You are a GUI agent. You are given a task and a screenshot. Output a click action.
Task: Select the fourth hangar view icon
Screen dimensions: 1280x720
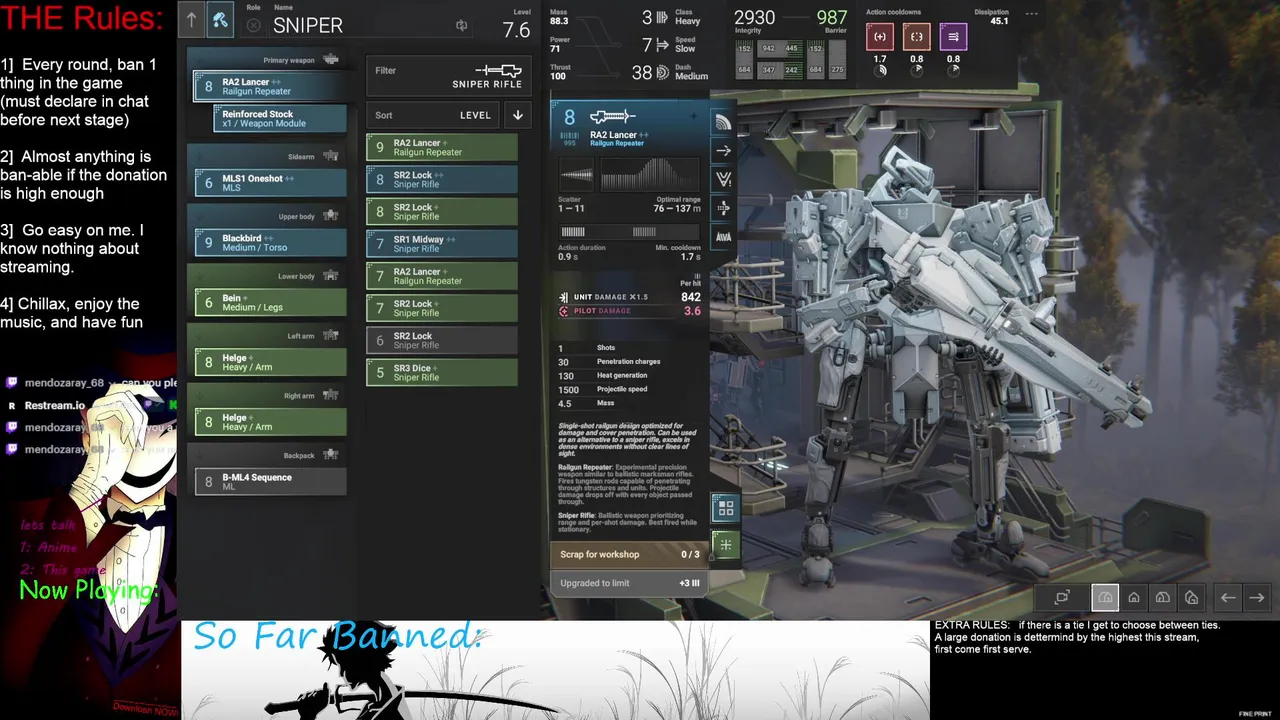(1191, 598)
